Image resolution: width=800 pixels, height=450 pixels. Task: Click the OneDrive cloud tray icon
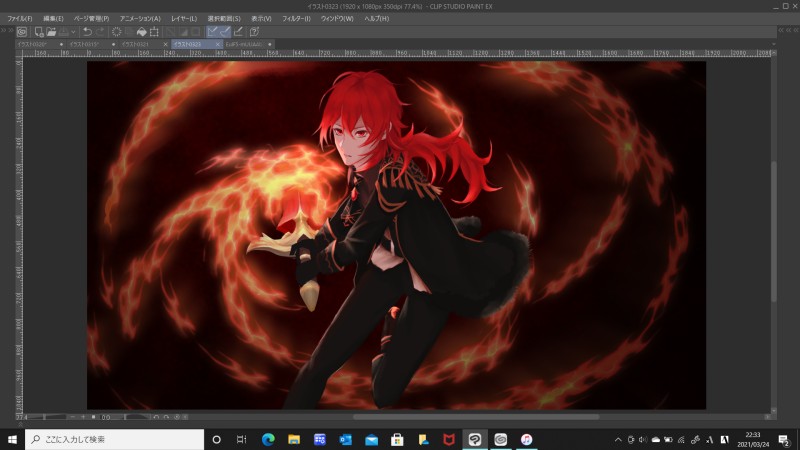pyautogui.click(x=656, y=439)
